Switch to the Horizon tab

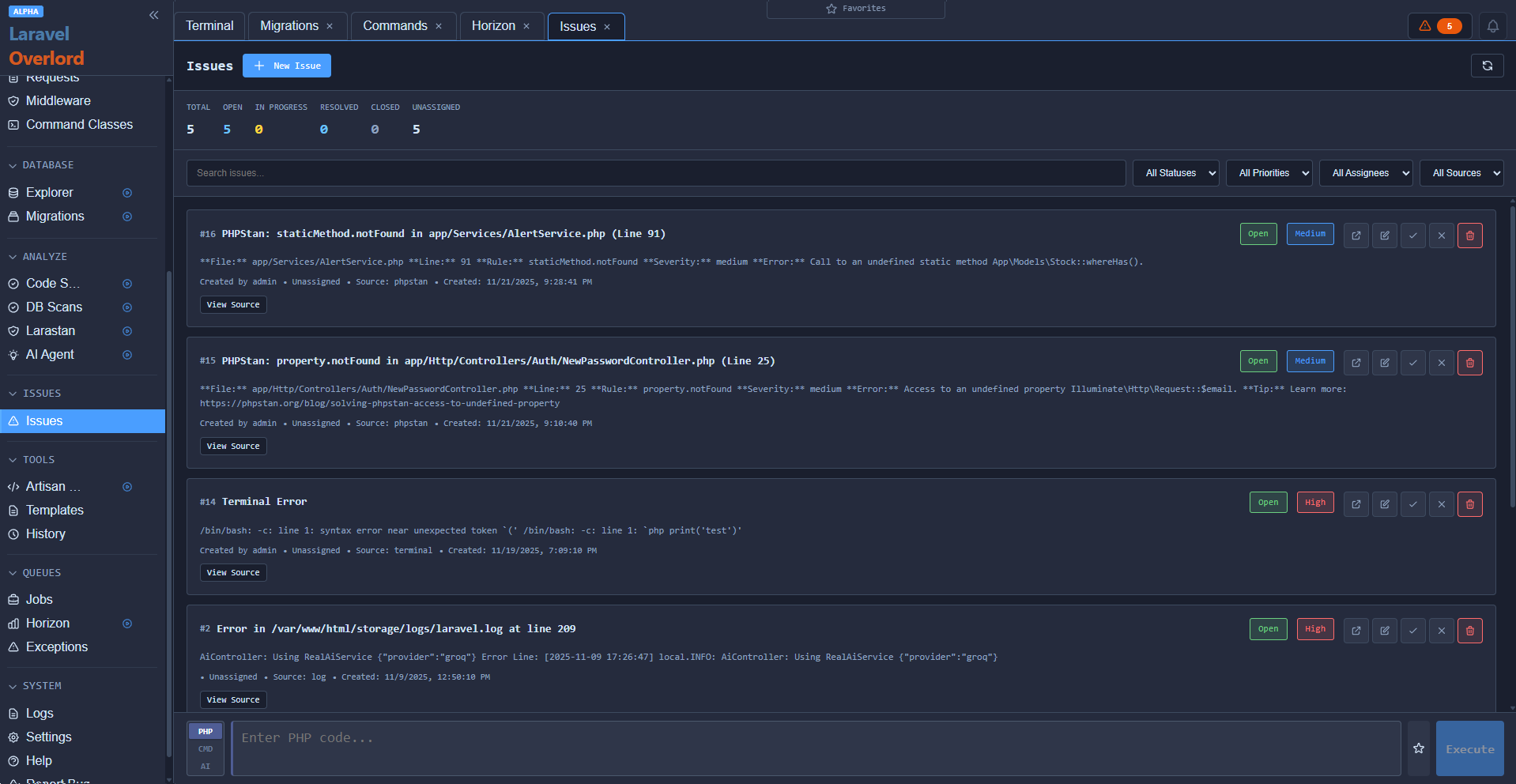point(494,25)
